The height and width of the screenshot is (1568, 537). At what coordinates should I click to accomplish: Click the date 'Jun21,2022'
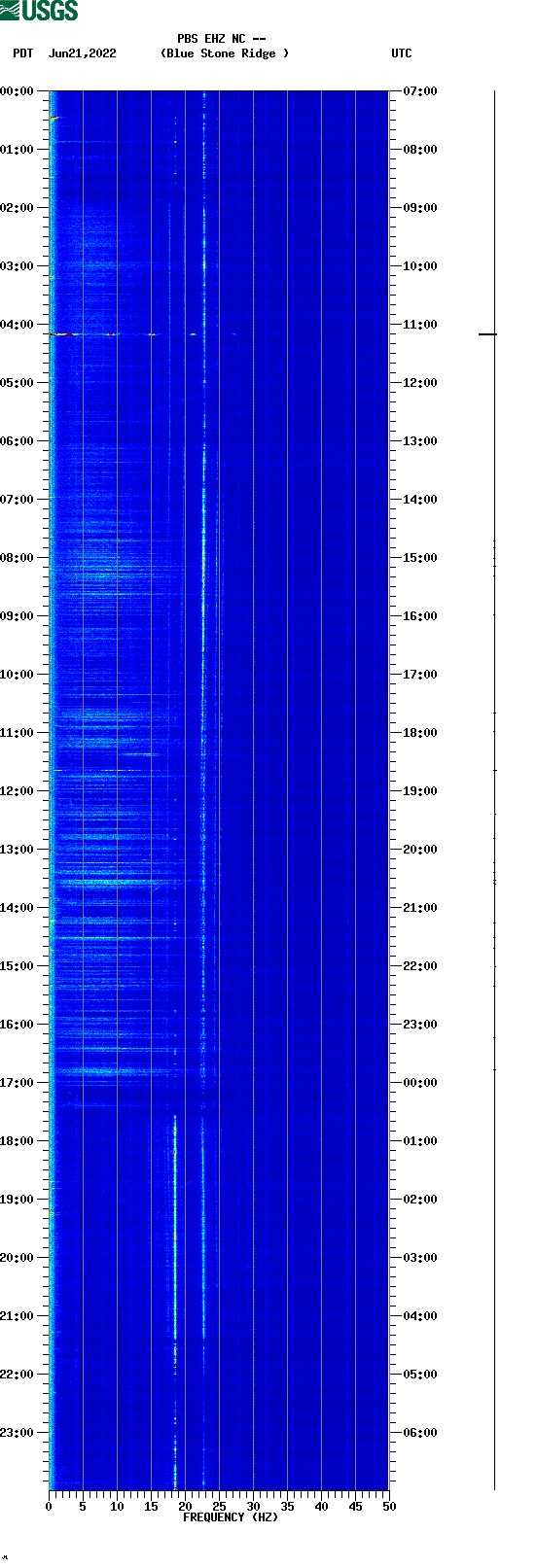(x=82, y=53)
